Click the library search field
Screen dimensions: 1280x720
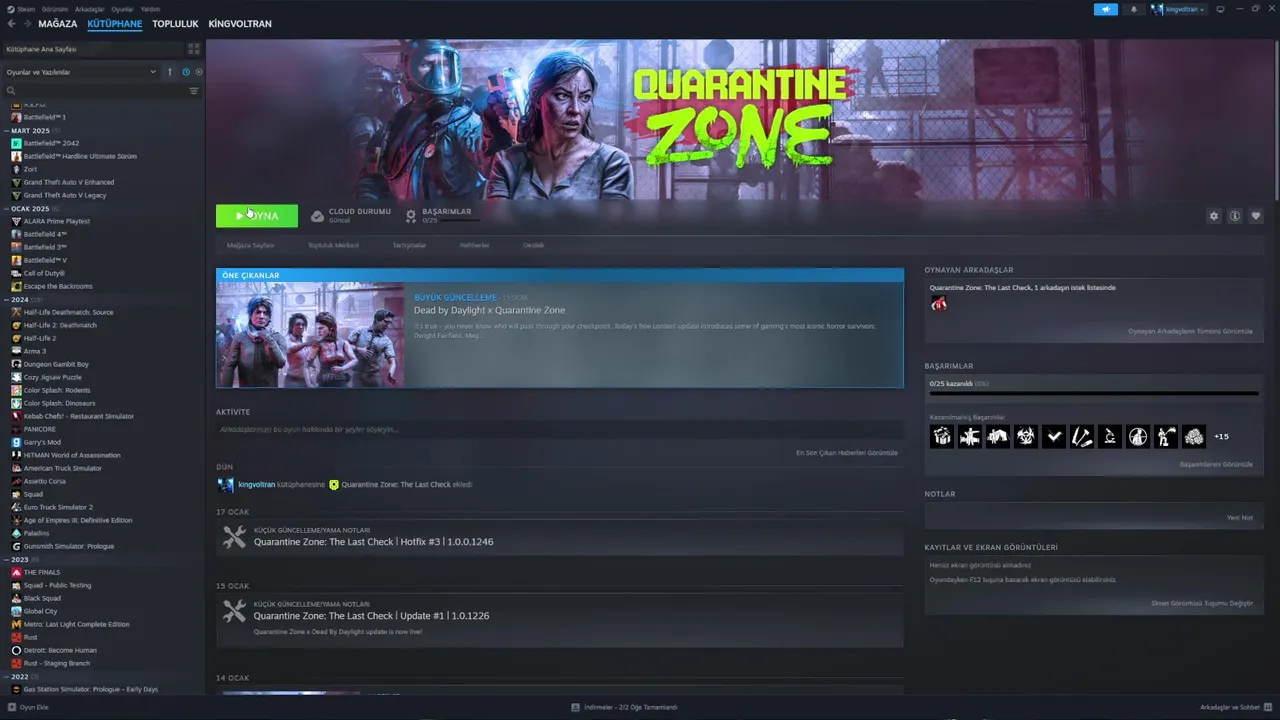[x=95, y=91]
